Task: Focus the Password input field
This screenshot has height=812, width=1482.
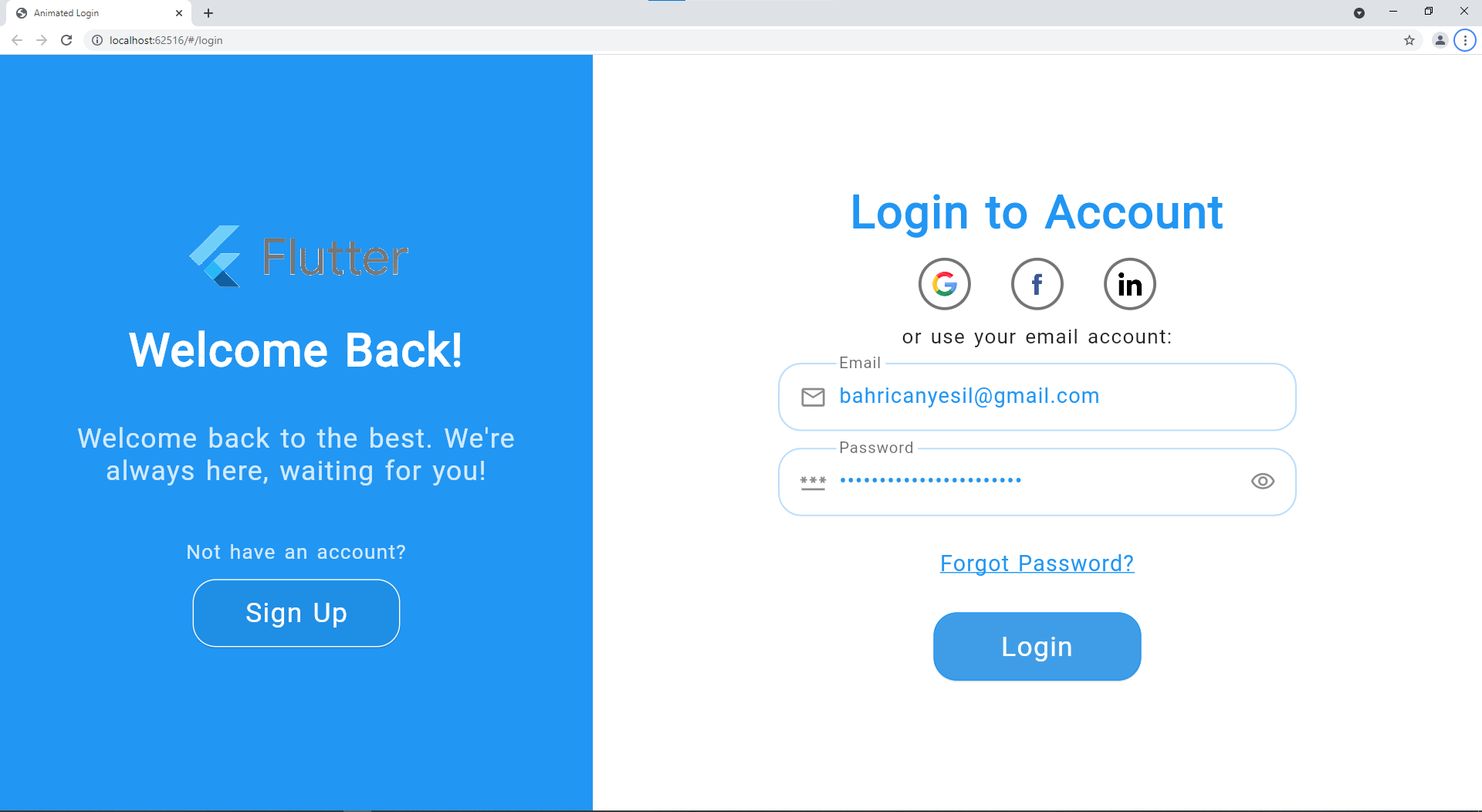Action: pos(1037,482)
